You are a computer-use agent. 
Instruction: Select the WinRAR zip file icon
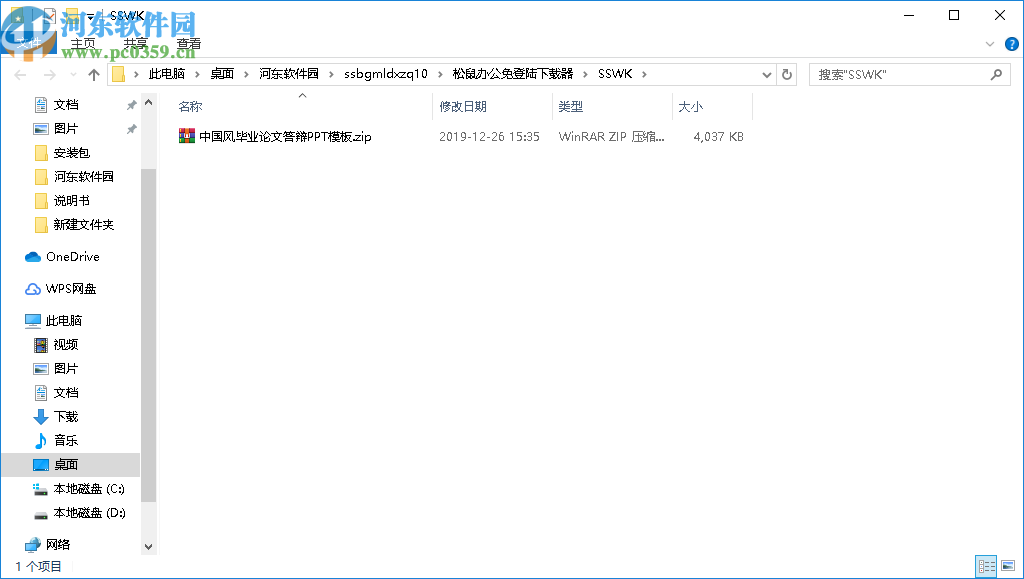coord(188,135)
